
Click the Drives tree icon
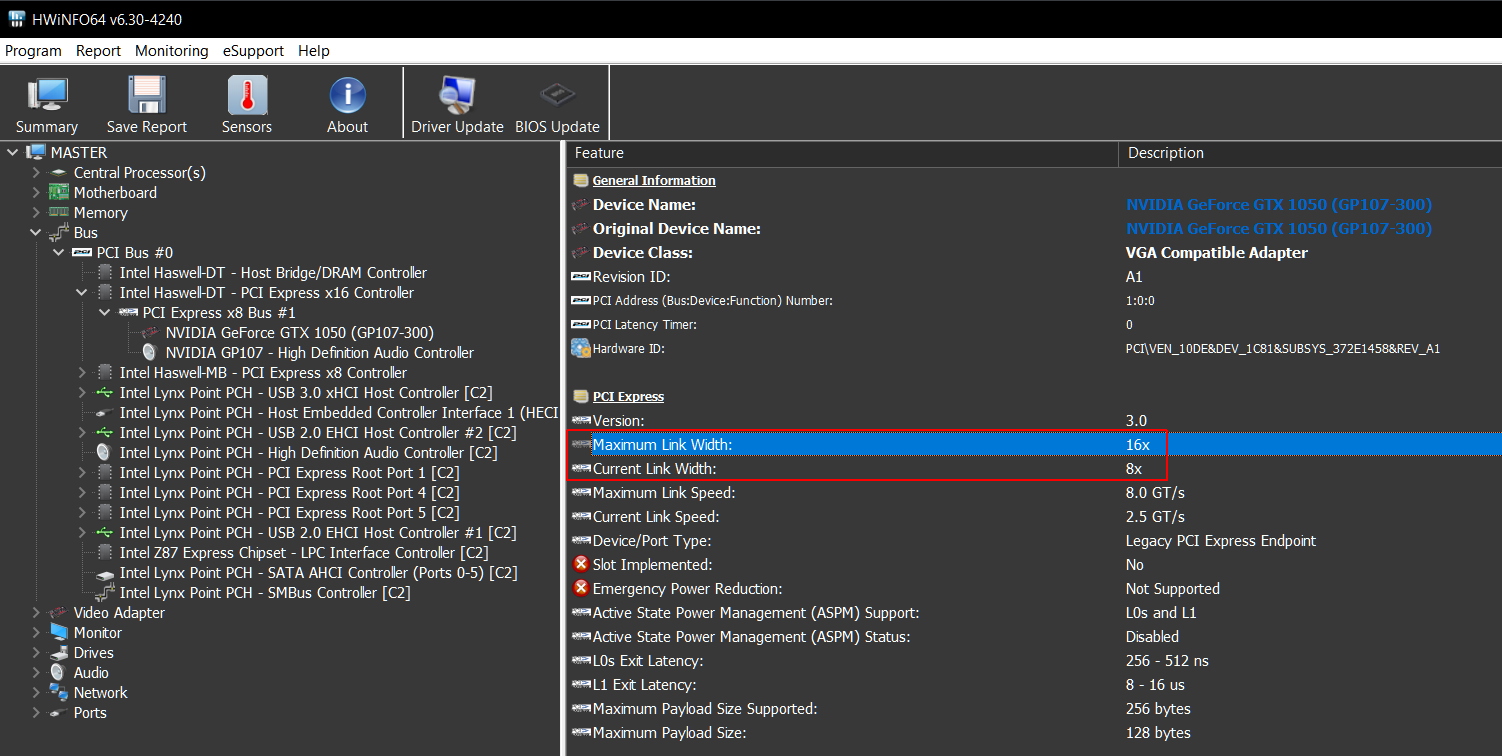59,652
